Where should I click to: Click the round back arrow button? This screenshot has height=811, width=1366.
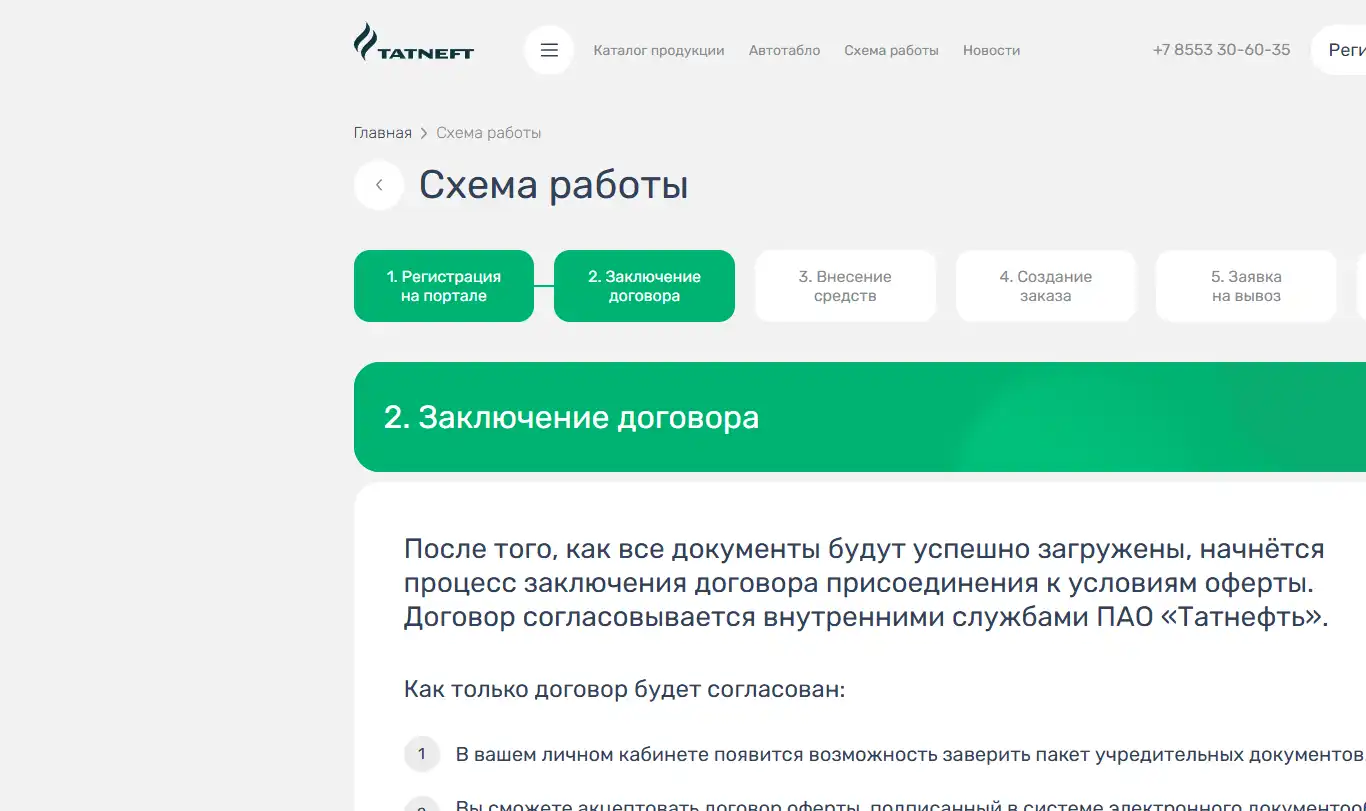[379, 185]
